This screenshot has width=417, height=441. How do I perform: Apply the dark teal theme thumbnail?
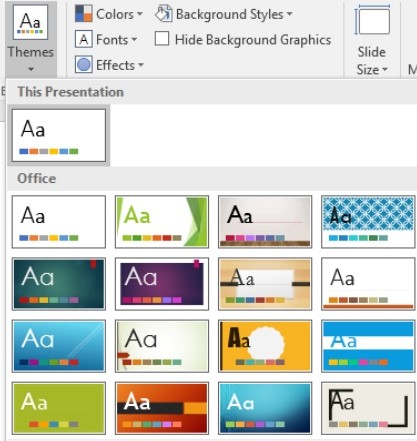point(59,284)
